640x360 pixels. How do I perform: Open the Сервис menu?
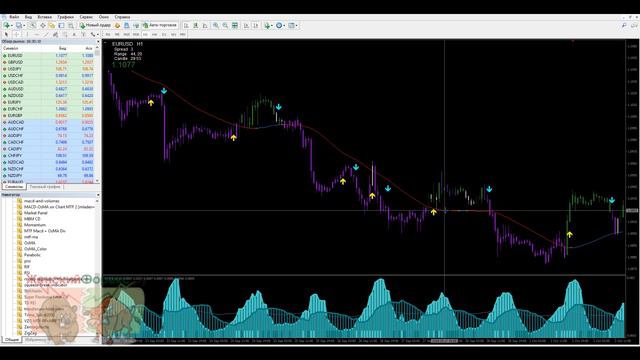pos(86,17)
